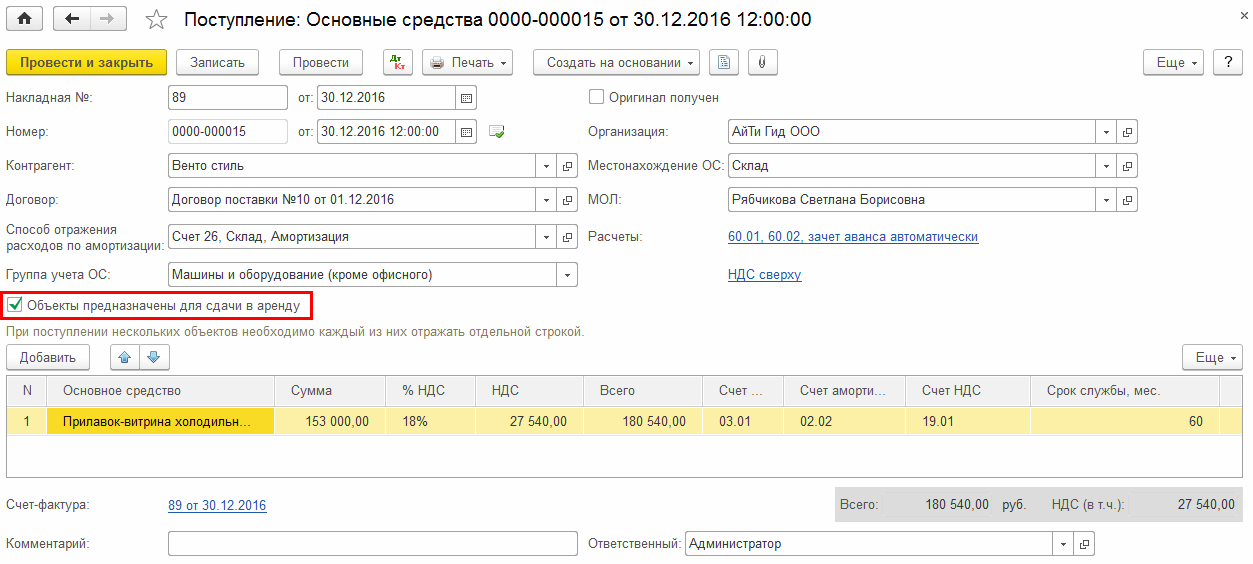The image size is (1253, 564).
Task: Open the Контрагент Венто стиль record icon
Action: click(567, 166)
